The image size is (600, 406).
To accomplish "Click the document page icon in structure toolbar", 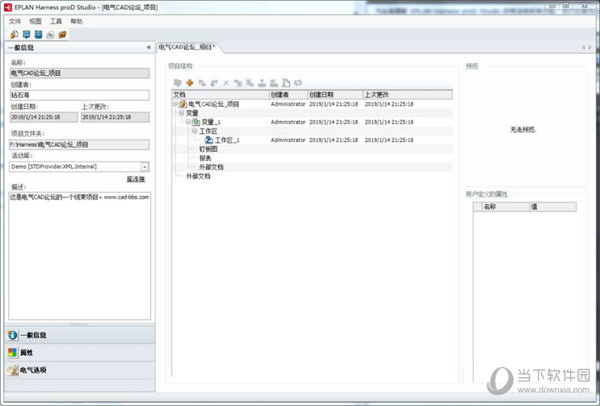I will [x=286, y=83].
